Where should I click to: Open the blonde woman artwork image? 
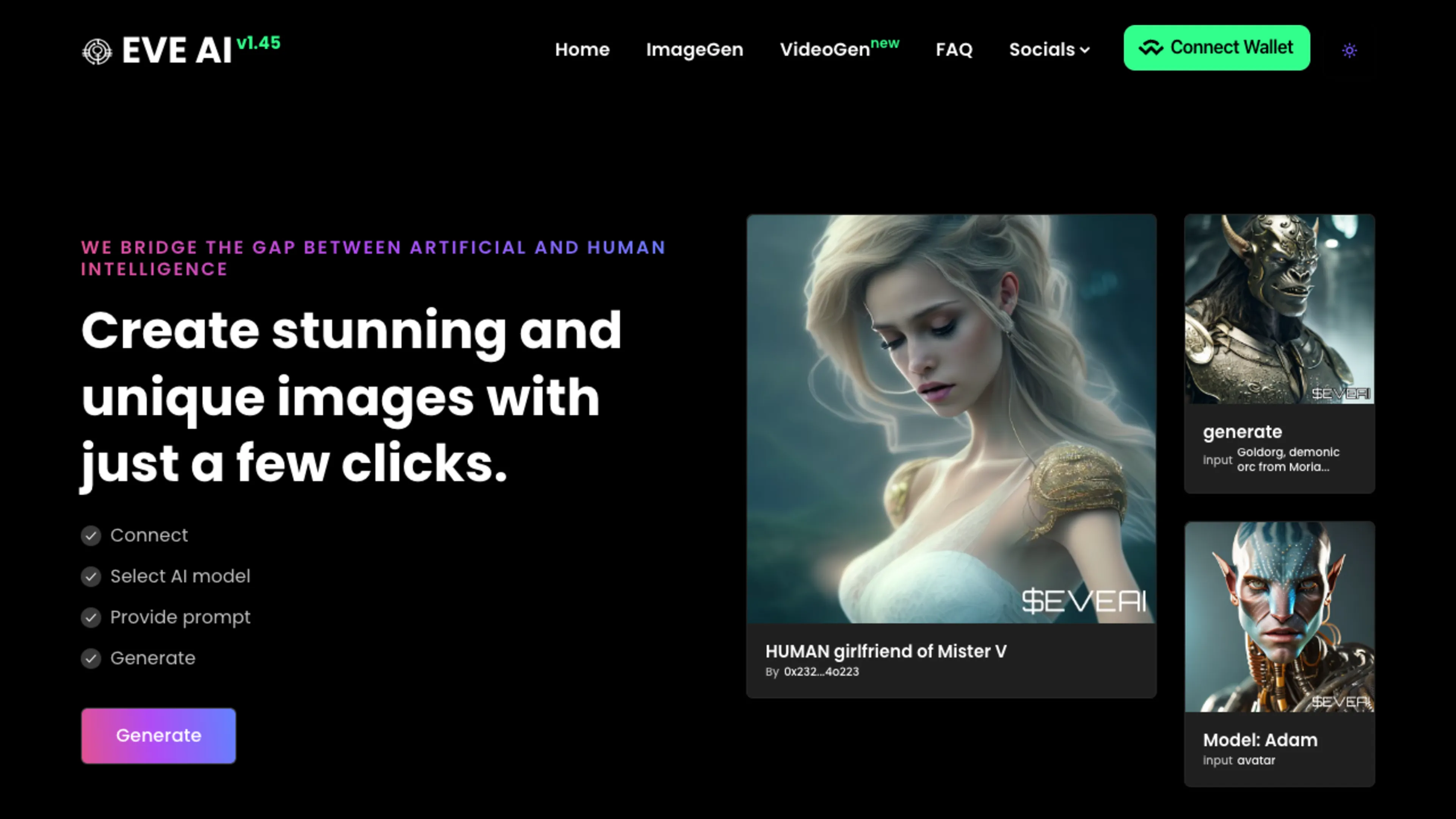(x=951, y=419)
